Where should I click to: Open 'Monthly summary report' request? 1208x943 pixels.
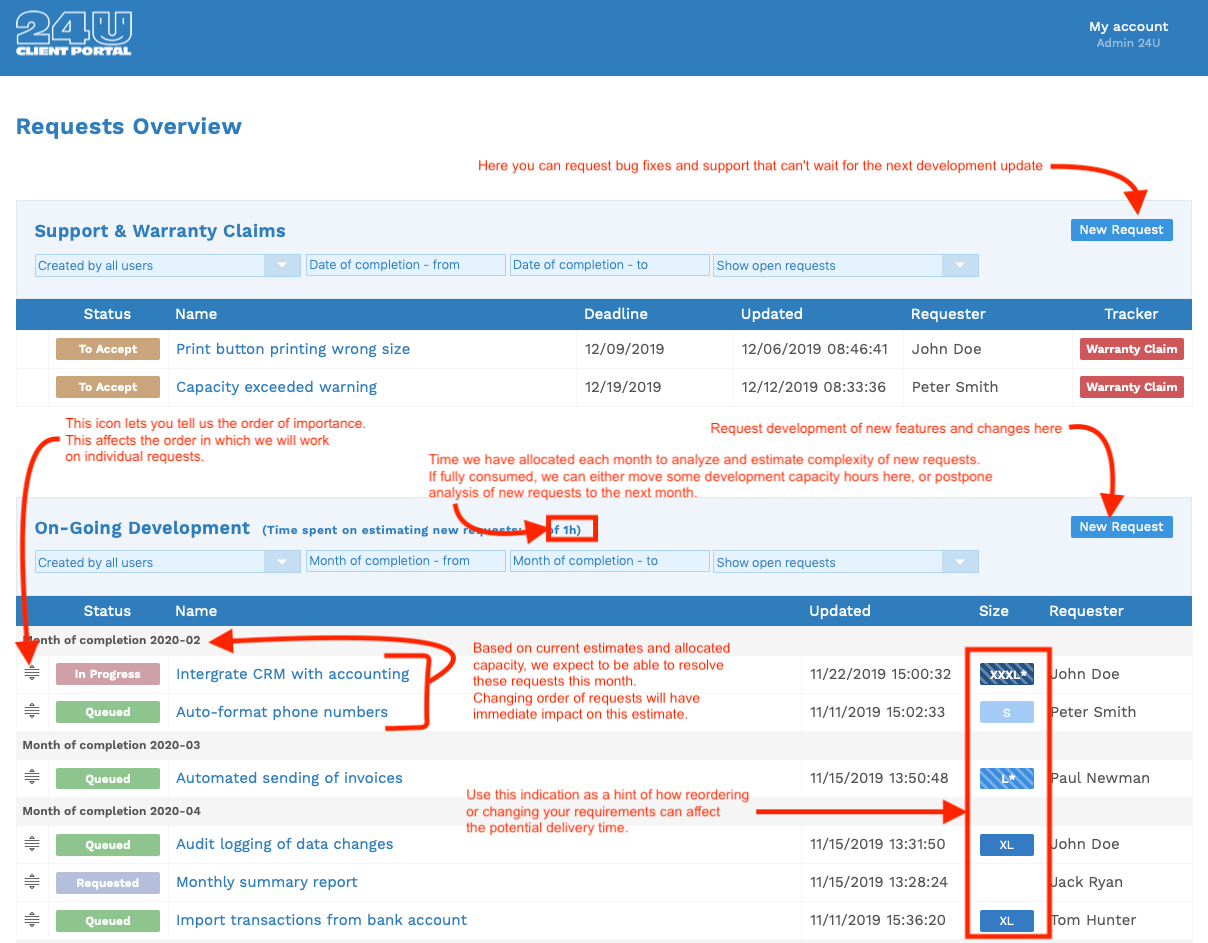click(x=267, y=882)
